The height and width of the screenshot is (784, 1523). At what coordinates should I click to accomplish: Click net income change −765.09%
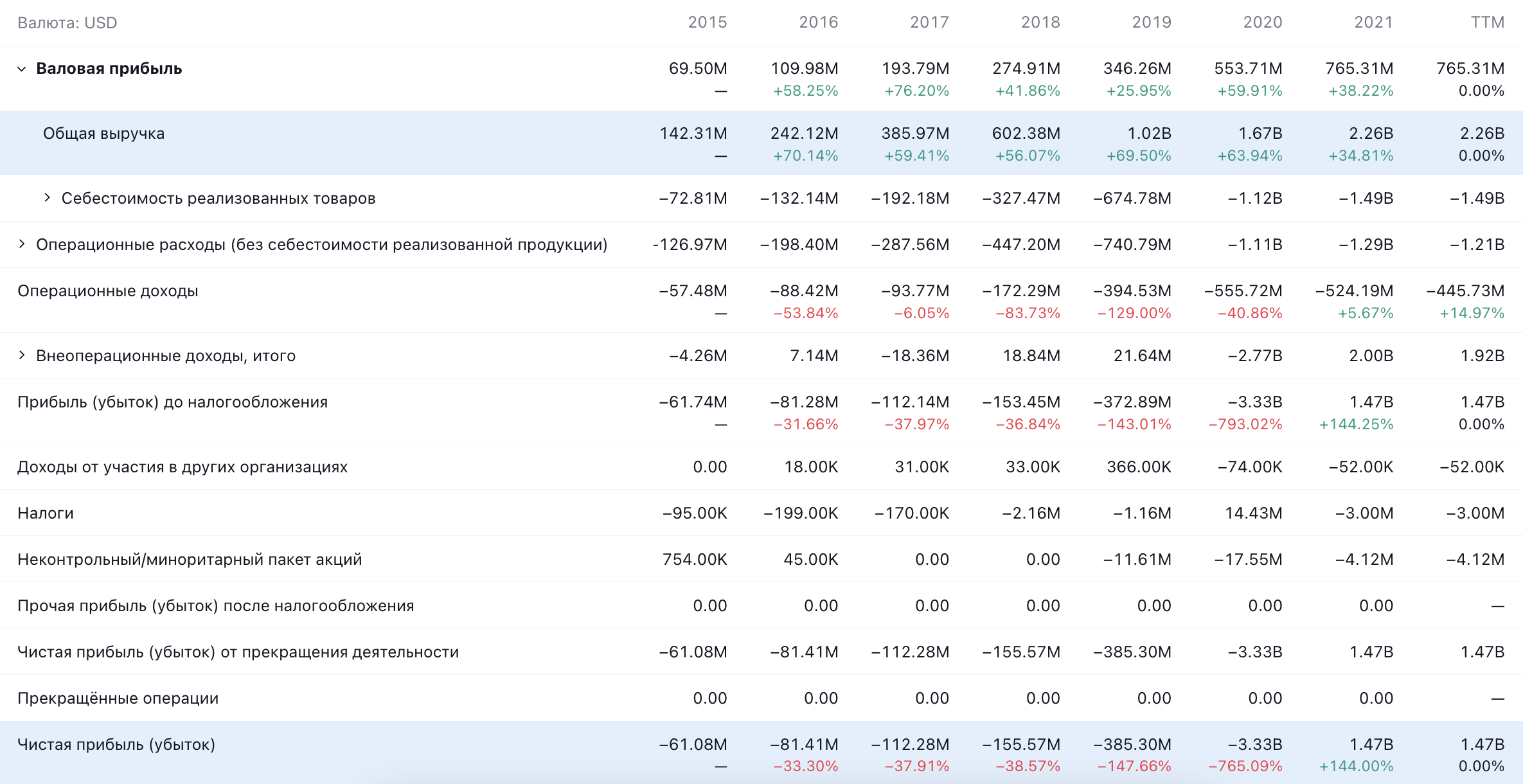1245,767
